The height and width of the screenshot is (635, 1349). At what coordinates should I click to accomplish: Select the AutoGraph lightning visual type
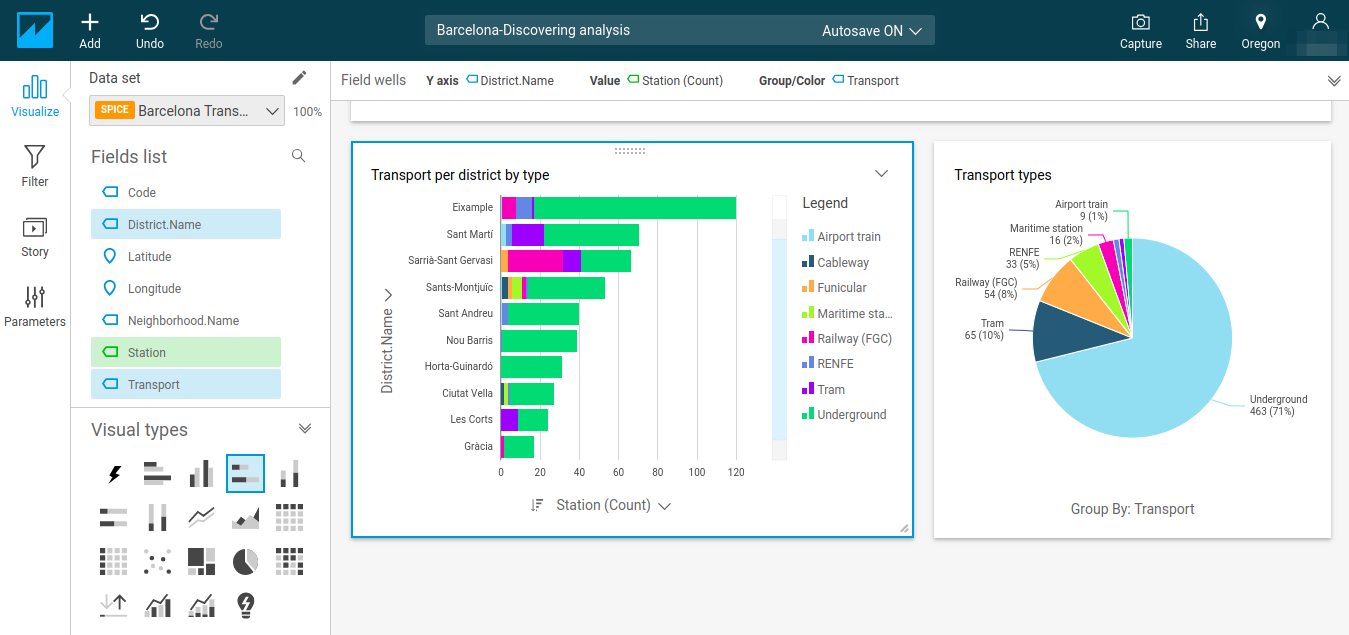point(115,474)
